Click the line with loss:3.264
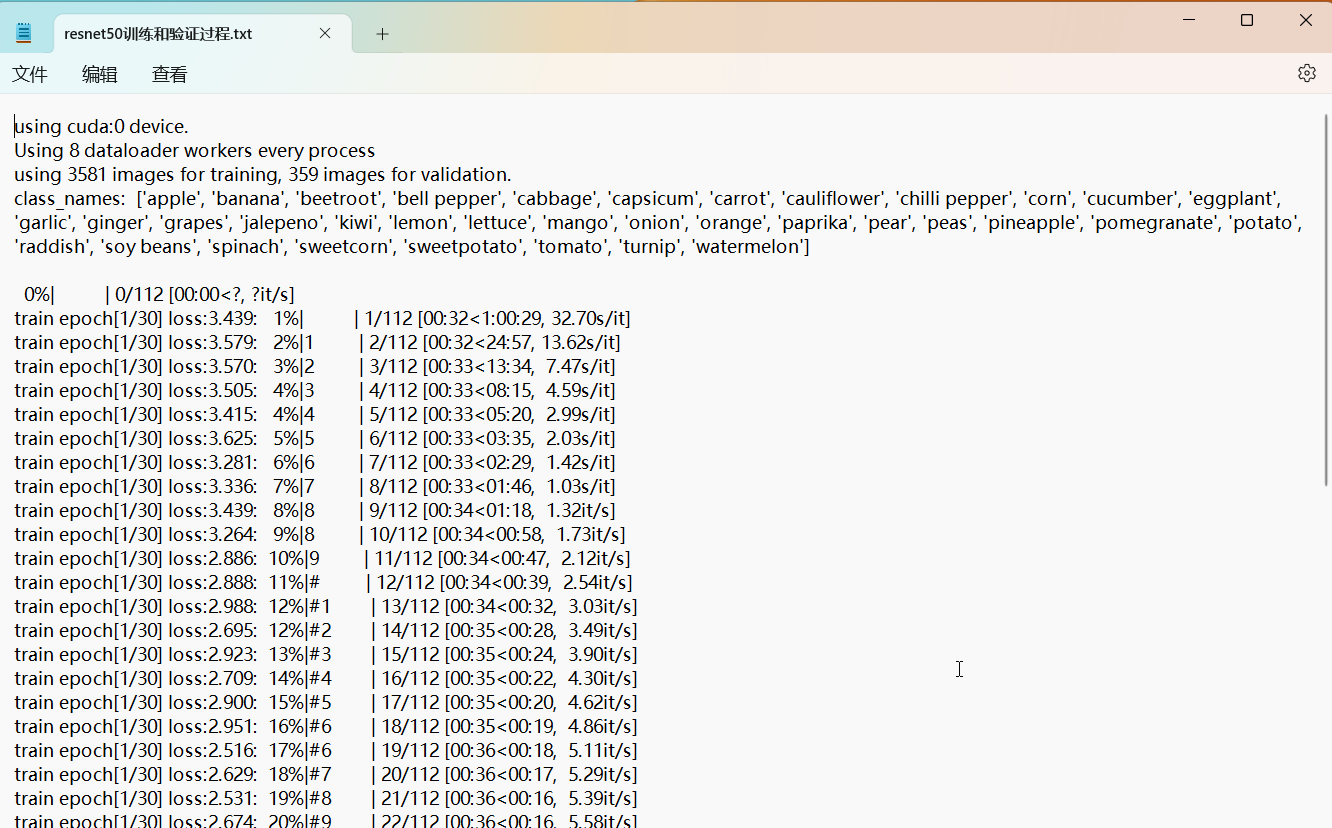 320,535
